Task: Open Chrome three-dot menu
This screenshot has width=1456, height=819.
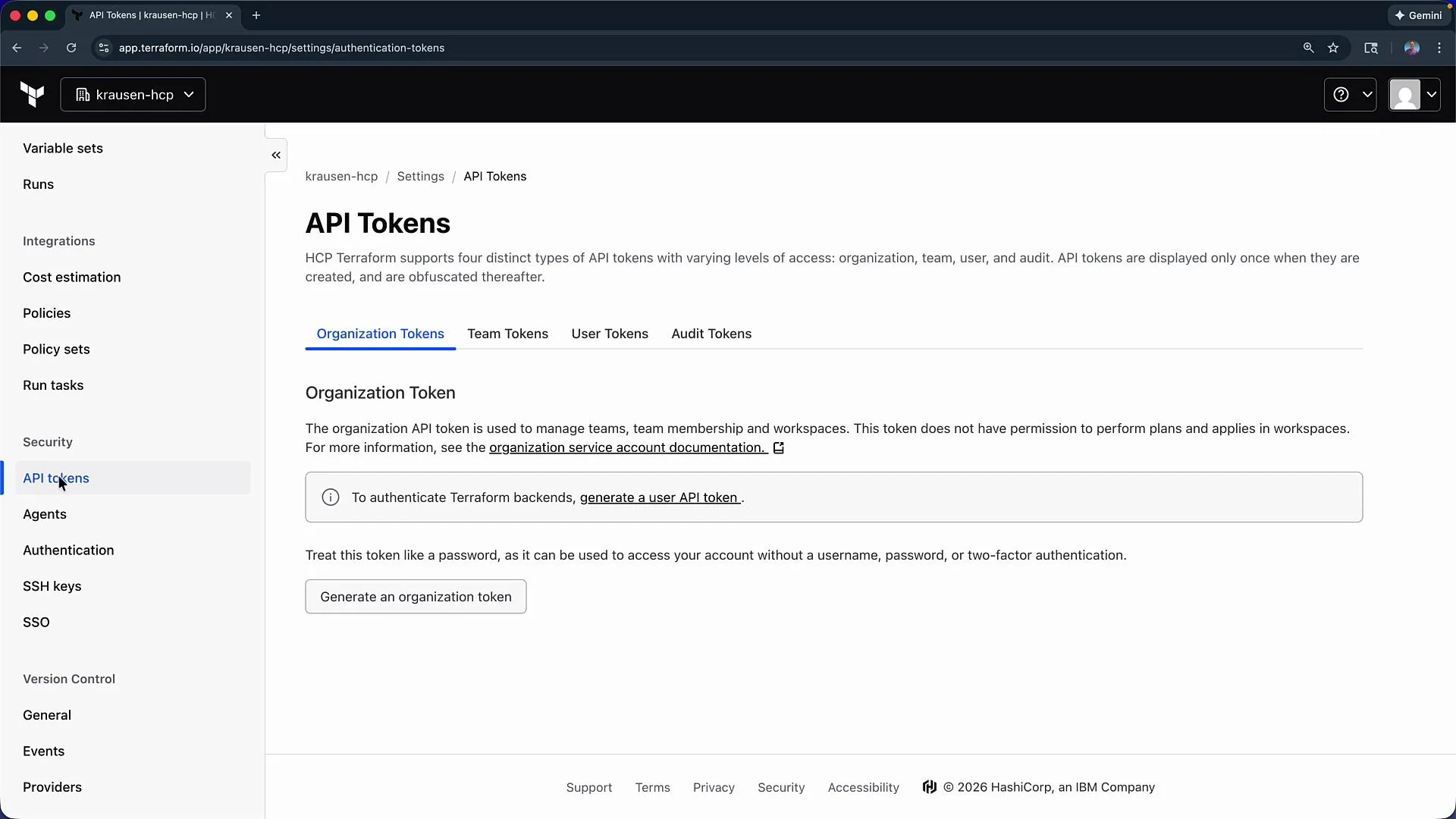Action: click(x=1439, y=48)
